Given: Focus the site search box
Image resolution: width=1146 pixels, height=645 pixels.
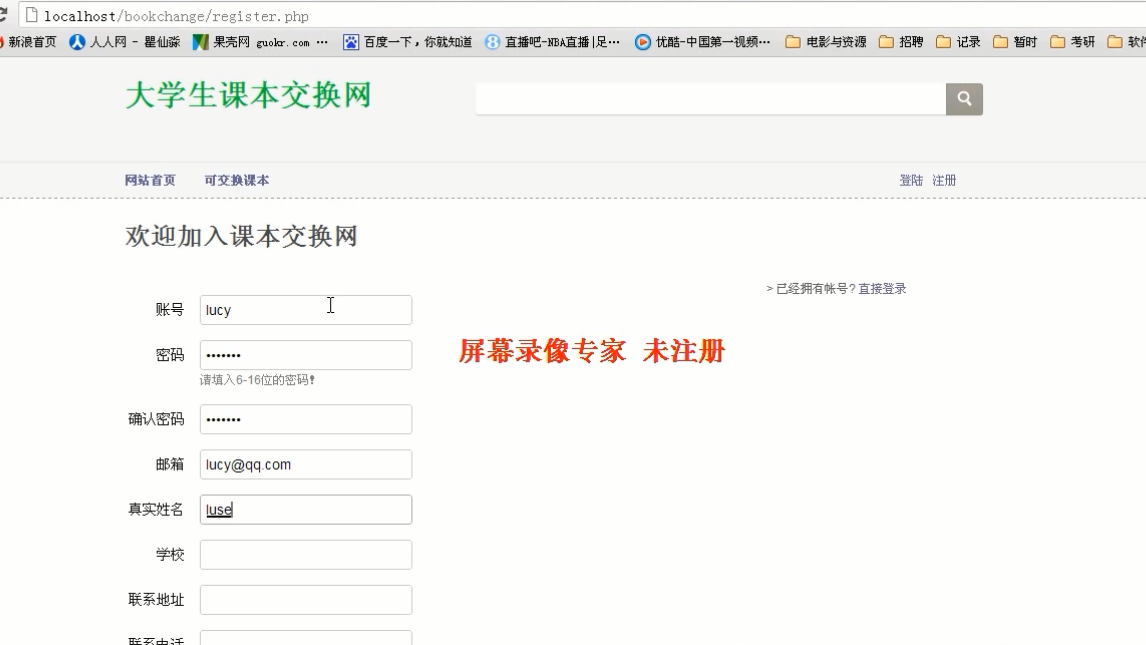Looking at the screenshot, I should coord(710,99).
